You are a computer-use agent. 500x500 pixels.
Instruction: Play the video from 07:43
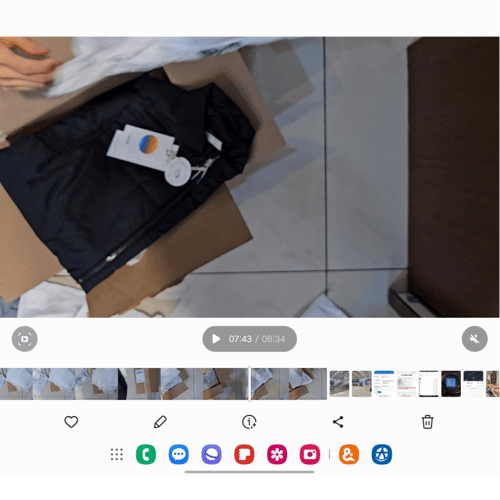(216, 339)
